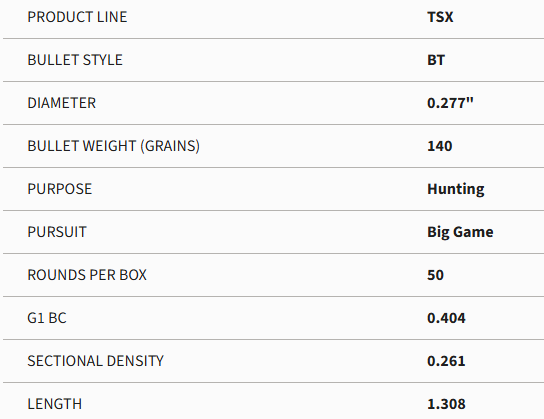The height and width of the screenshot is (419, 544).
Task: Select the Big Game pursuit value
Action: 460,232
